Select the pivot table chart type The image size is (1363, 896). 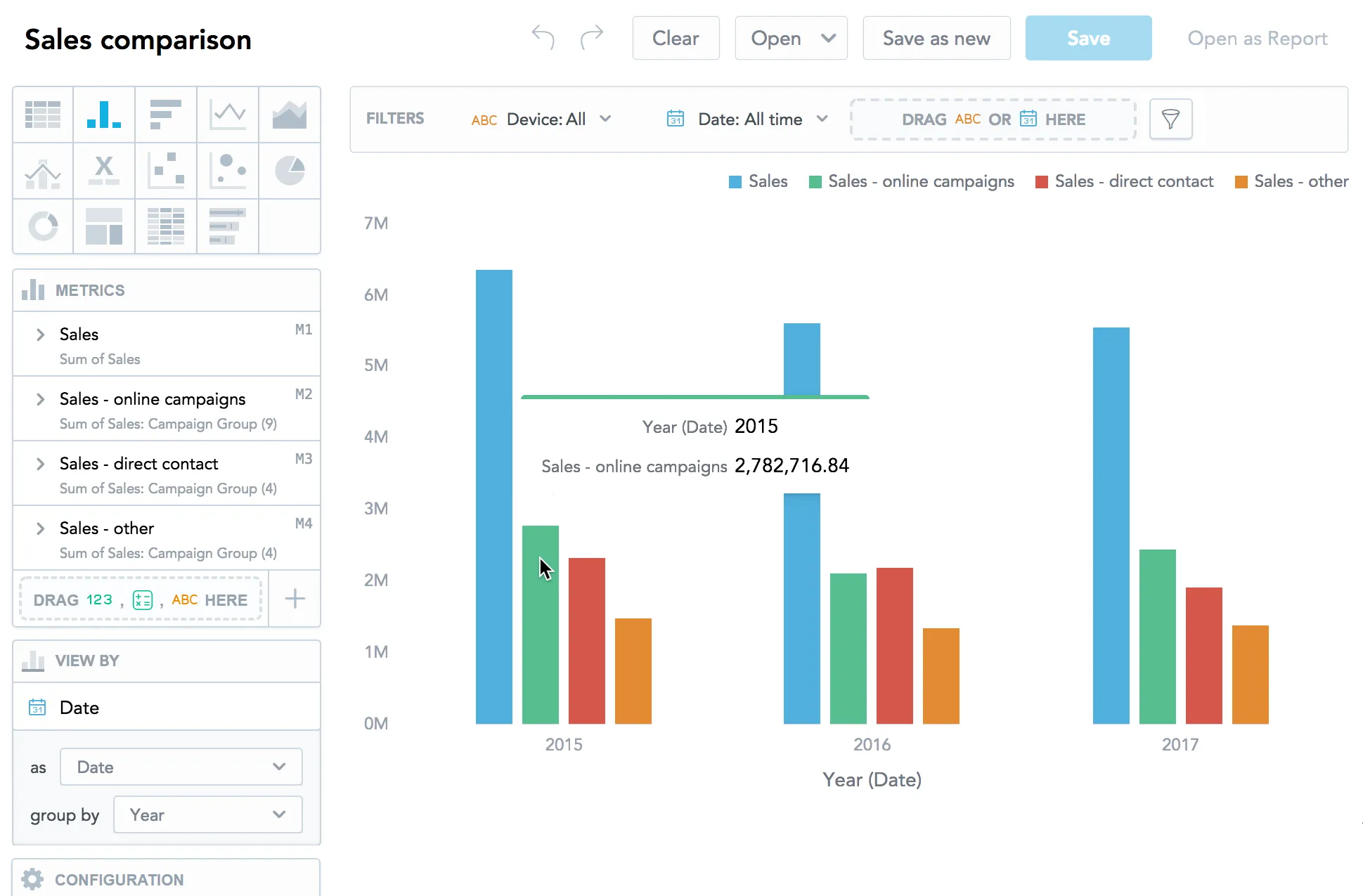[x=166, y=226]
